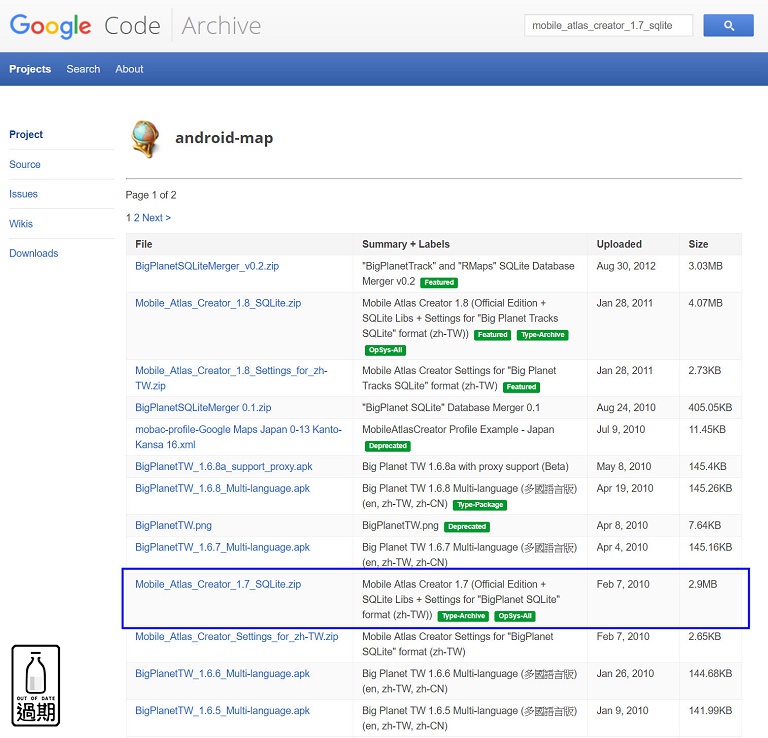Download Mobile_Atlas_Creator_1.7_SQLite.zip

click(218, 584)
